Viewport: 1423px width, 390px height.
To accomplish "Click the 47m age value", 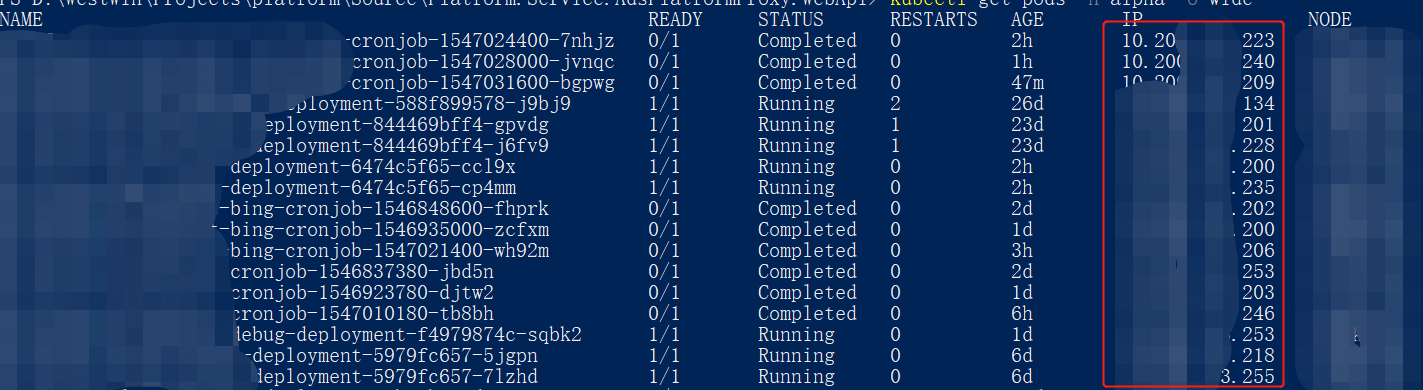I will coord(1028,83).
